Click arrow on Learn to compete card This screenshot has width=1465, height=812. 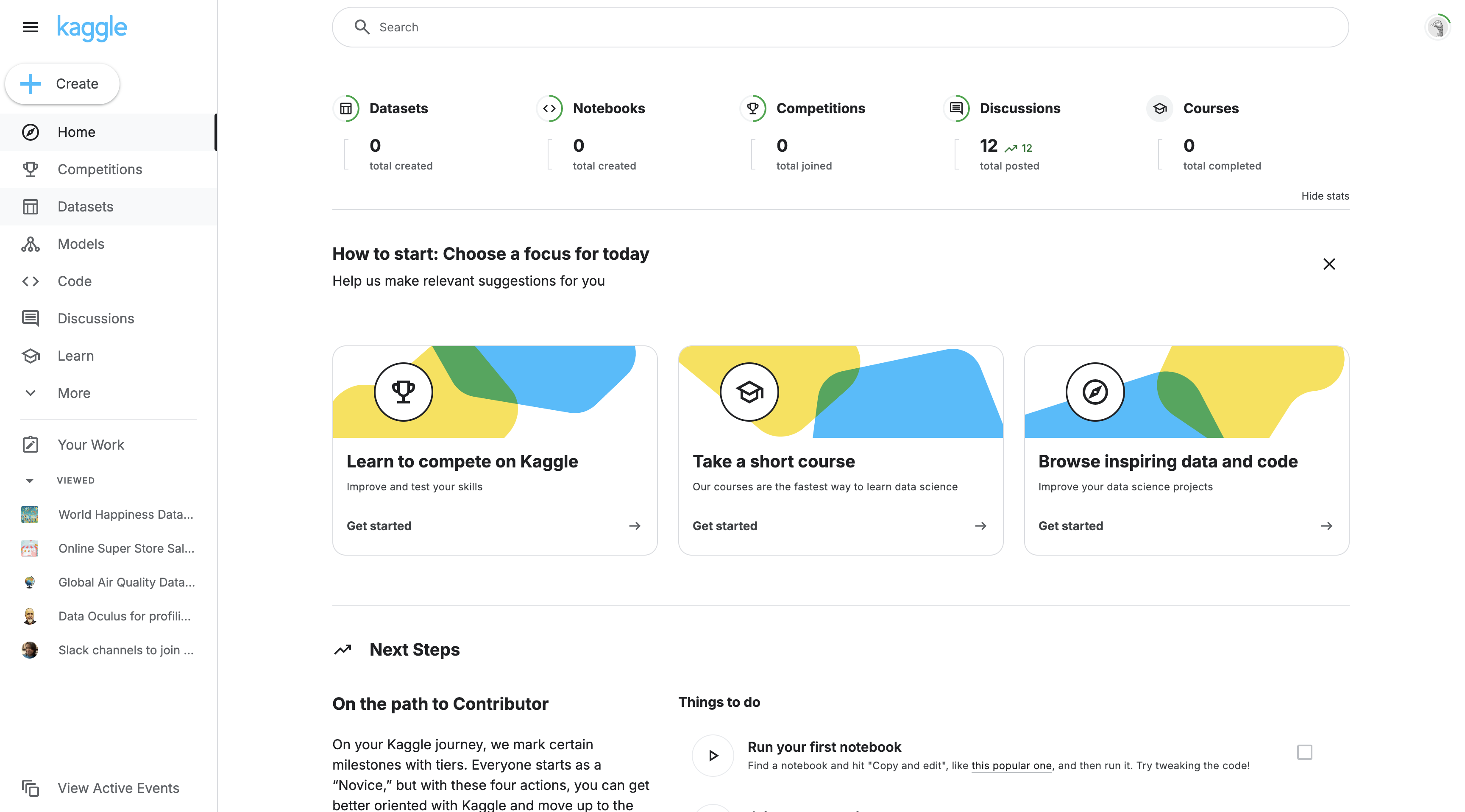pos(635,526)
